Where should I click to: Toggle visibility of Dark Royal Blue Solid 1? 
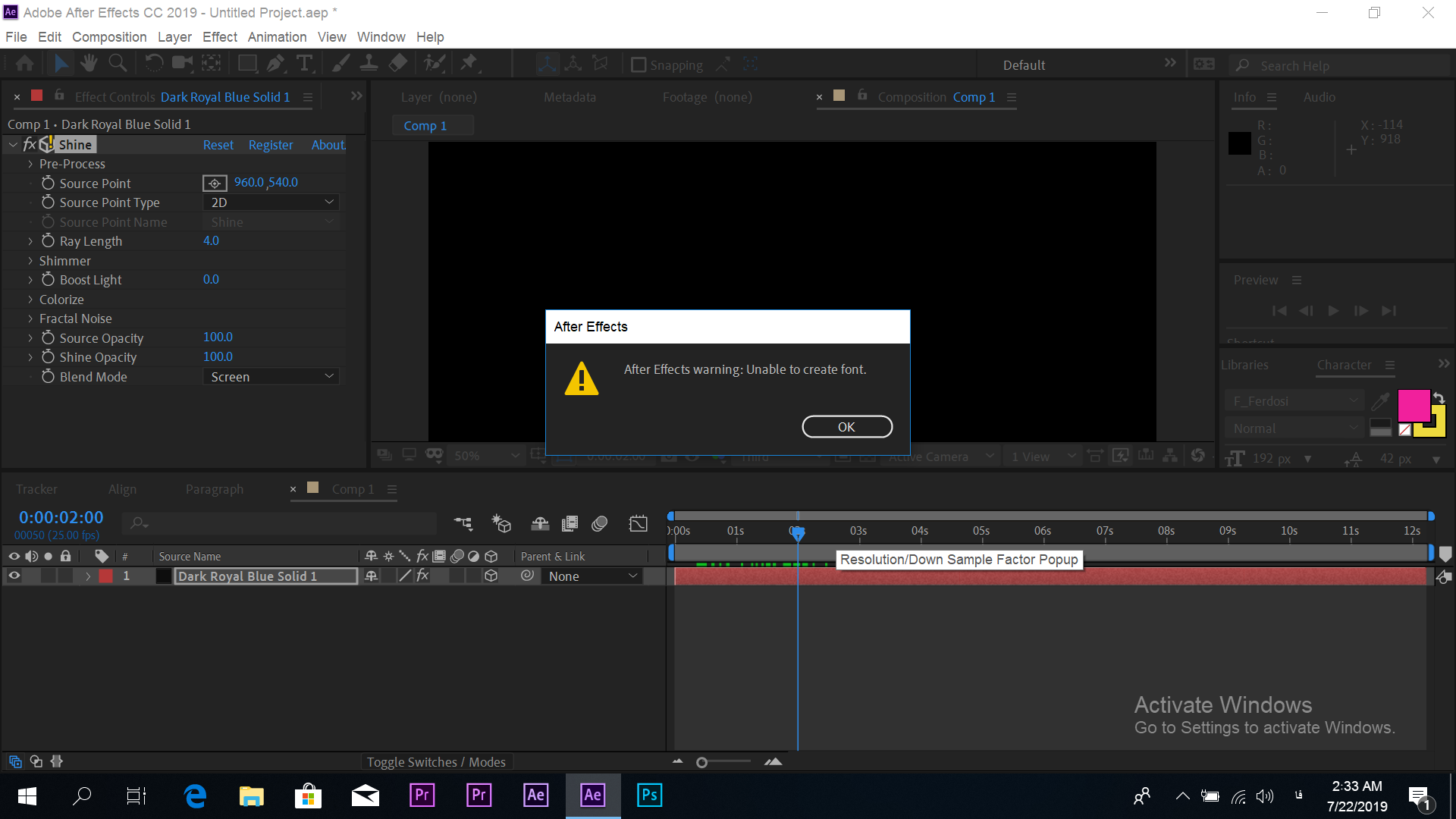(14, 576)
